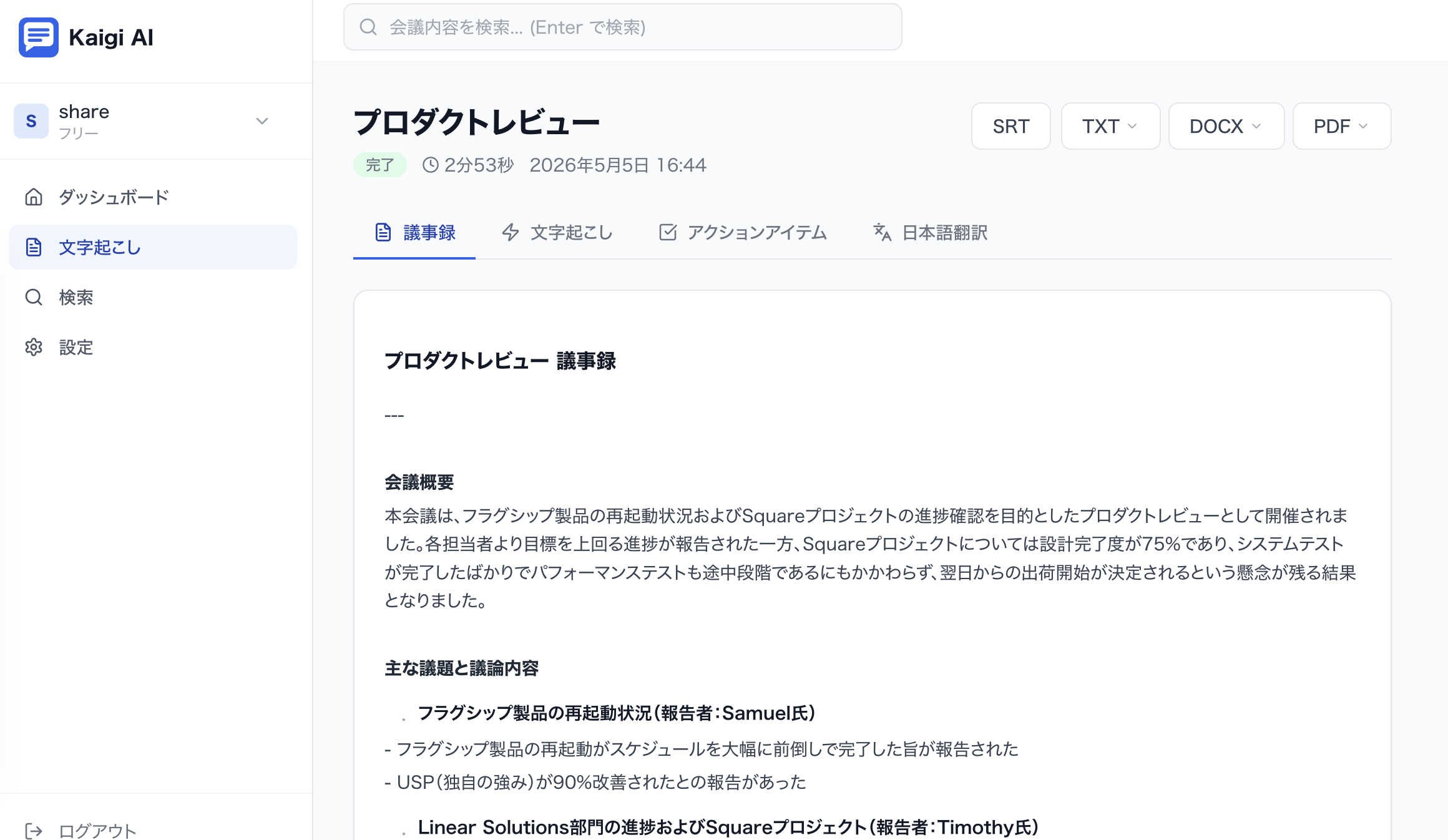The width and height of the screenshot is (1448, 840).
Task: Click the share workspace avatar S
Action: (x=31, y=121)
